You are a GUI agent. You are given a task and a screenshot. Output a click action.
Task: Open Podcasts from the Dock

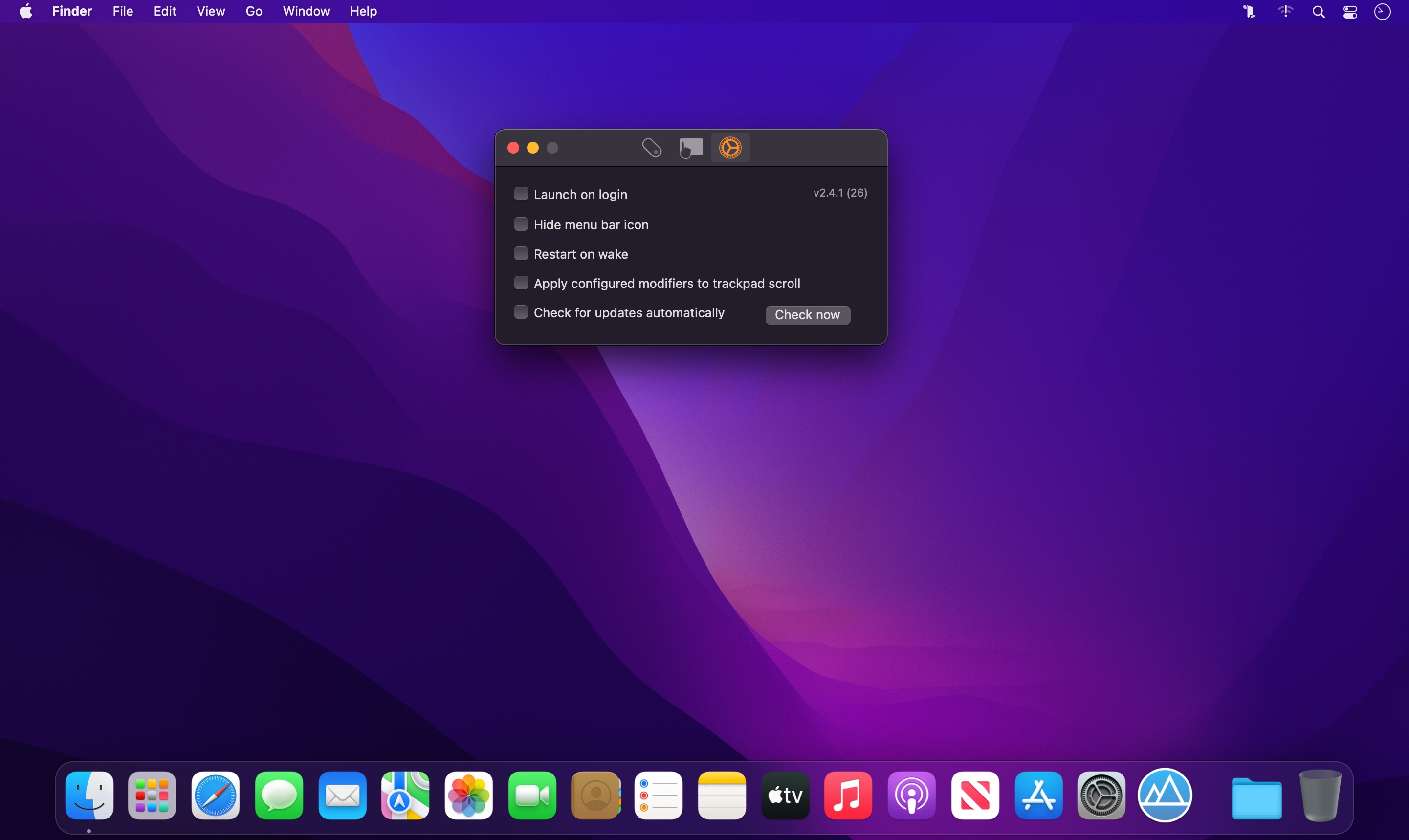[x=912, y=796]
